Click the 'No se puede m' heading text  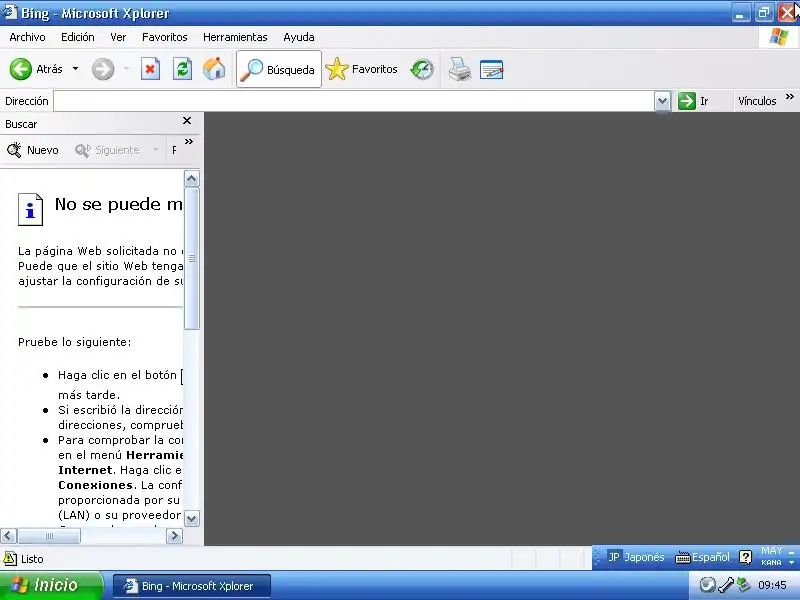118,204
